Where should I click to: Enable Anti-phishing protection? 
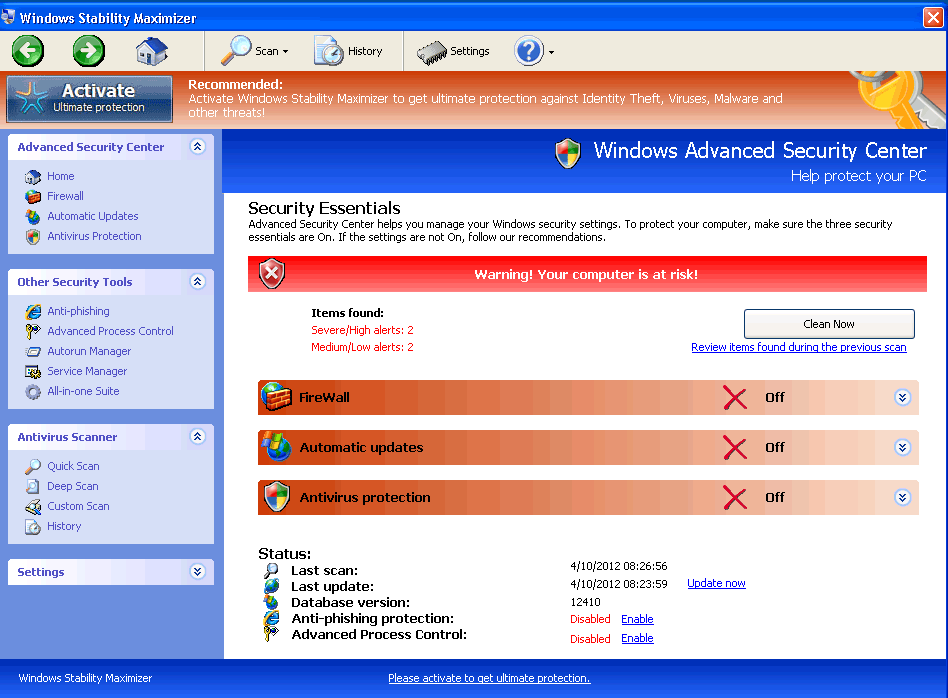point(637,619)
